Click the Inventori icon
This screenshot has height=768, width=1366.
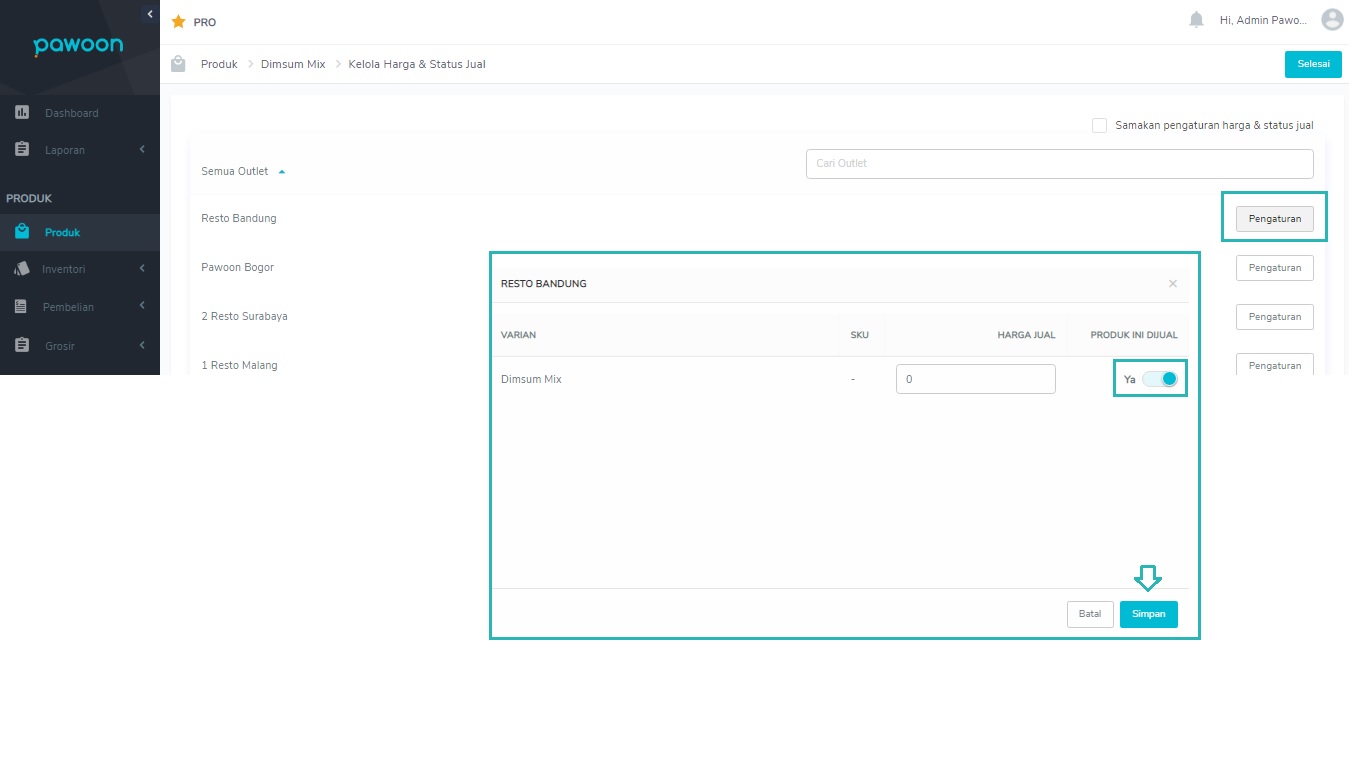click(x=22, y=269)
